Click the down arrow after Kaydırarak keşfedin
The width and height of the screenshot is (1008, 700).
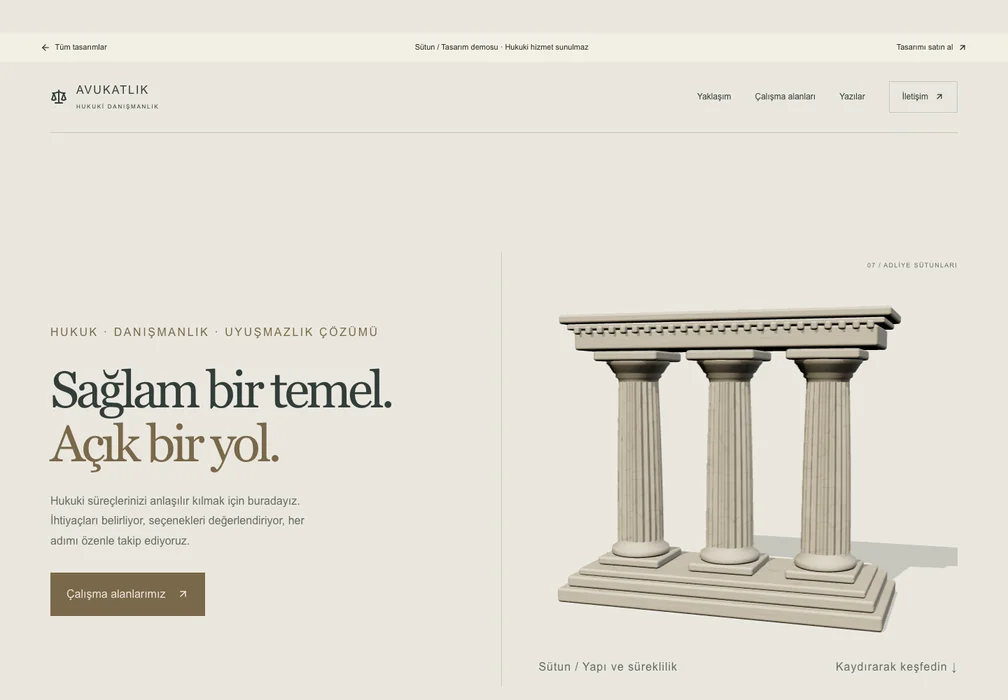954,667
